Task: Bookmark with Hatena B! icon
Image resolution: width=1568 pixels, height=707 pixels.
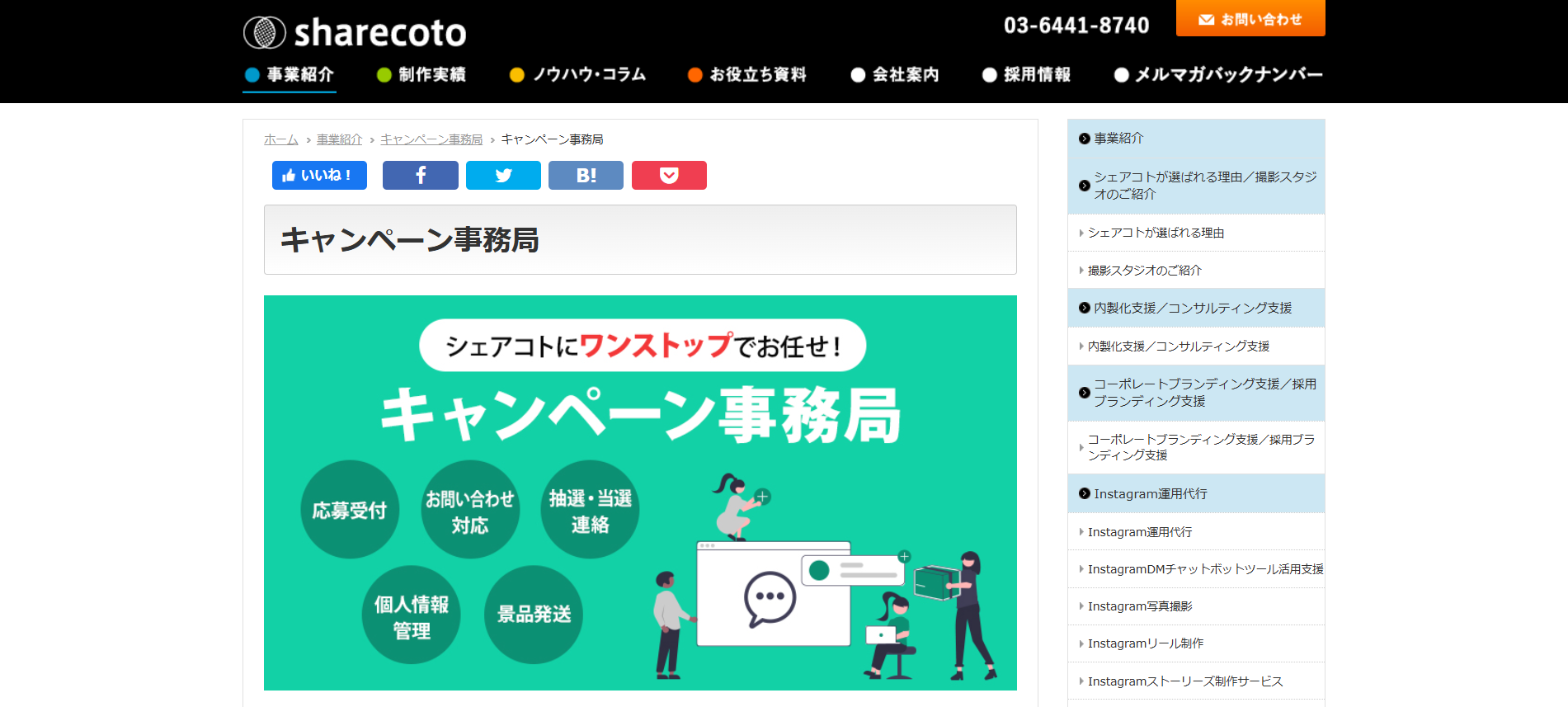Action: pos(586,176)
